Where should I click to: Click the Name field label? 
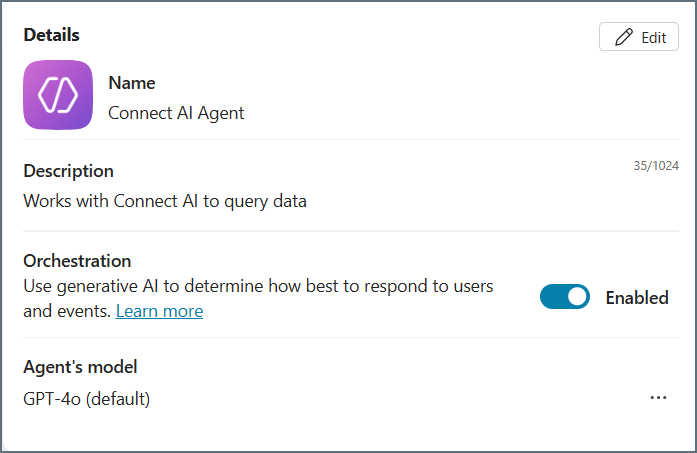click(x=131, y=83)
